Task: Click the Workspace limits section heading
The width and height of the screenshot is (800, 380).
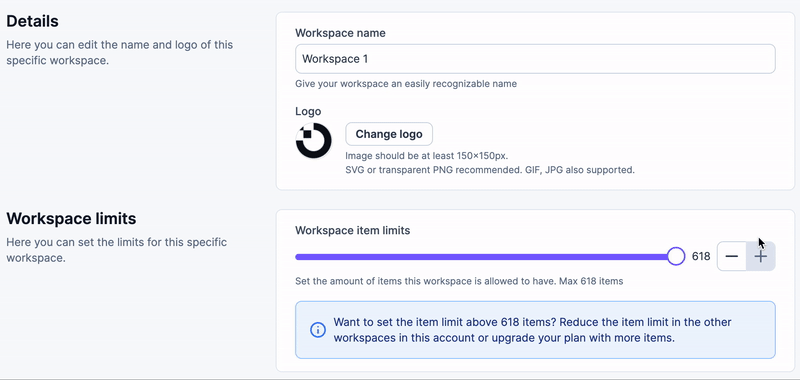Action: (x=71, y=218)
